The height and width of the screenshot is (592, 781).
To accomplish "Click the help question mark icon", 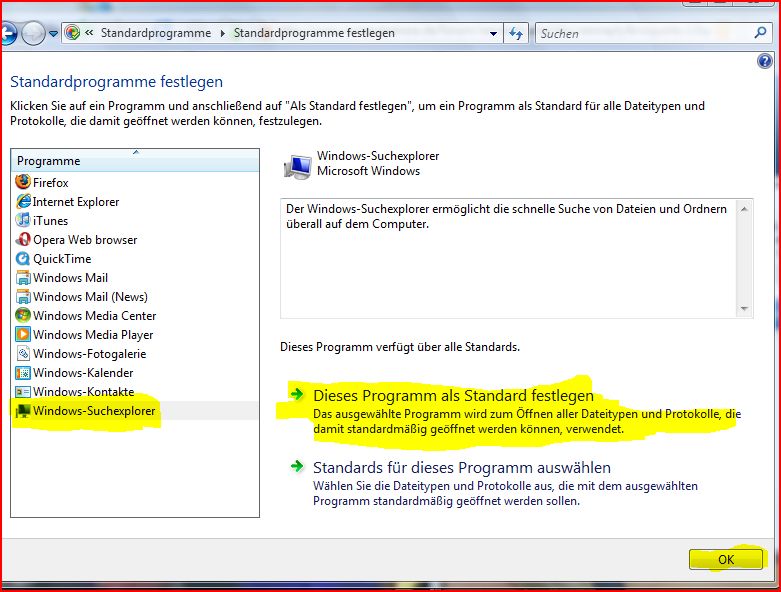I will pyautogui.click(x=765, y=61).
